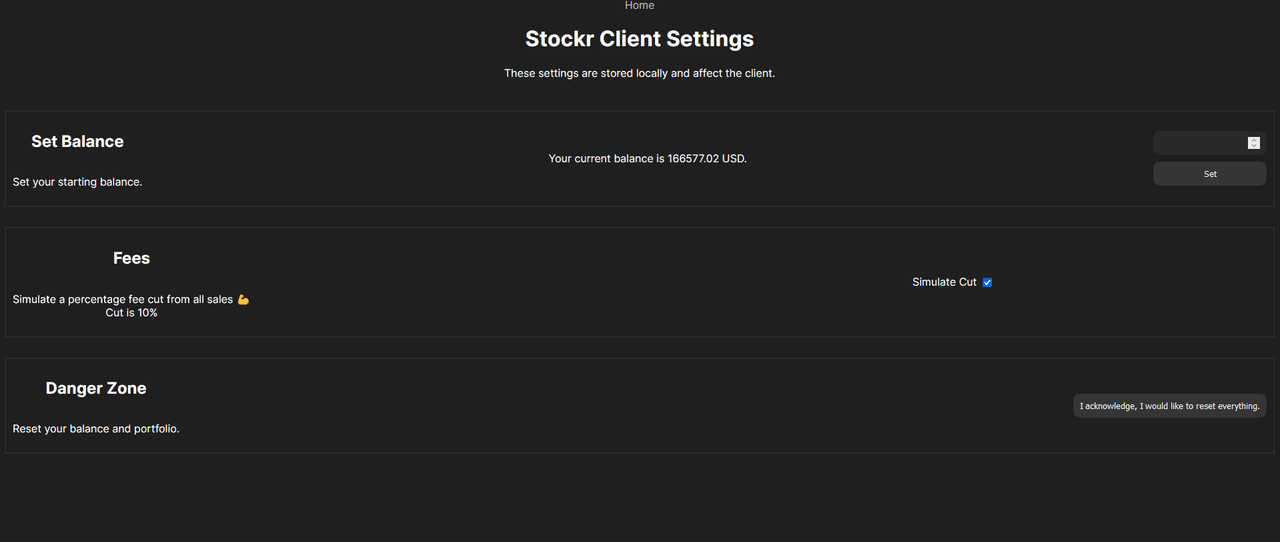1280x542 pixels.
Task: Click the flexed bicep emoji icon
Action: (243, 300)
